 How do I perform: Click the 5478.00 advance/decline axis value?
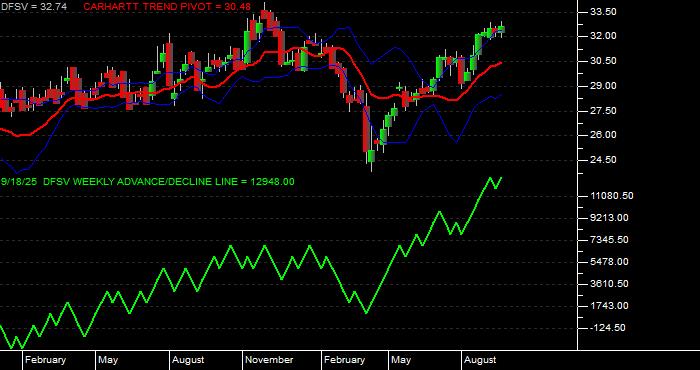[x=609, y=262]
